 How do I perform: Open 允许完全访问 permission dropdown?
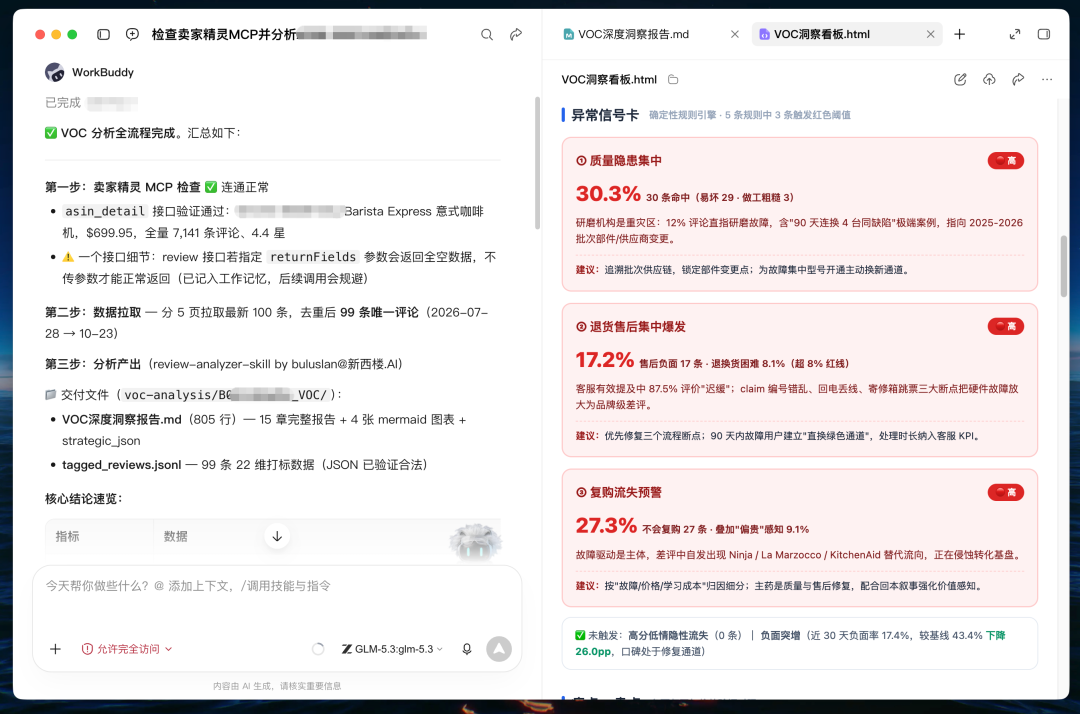click(127, 649)
